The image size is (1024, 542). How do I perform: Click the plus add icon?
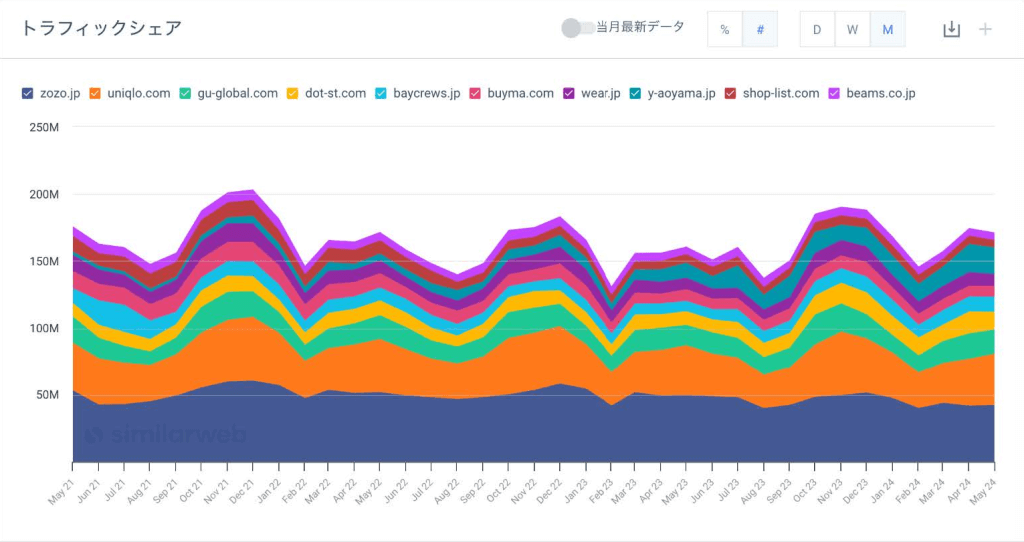(985, 29)
